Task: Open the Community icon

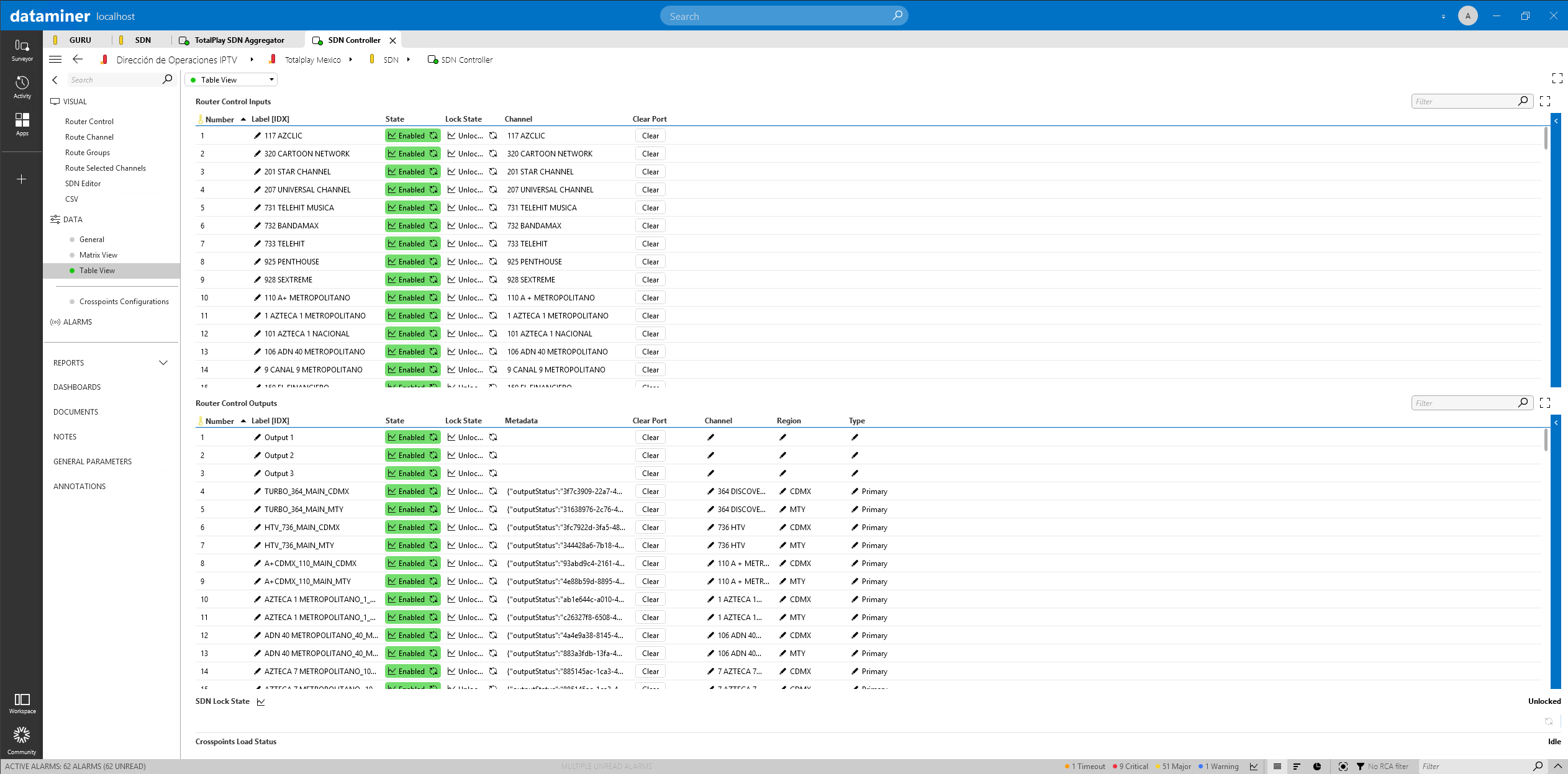Action: [22, 740]
